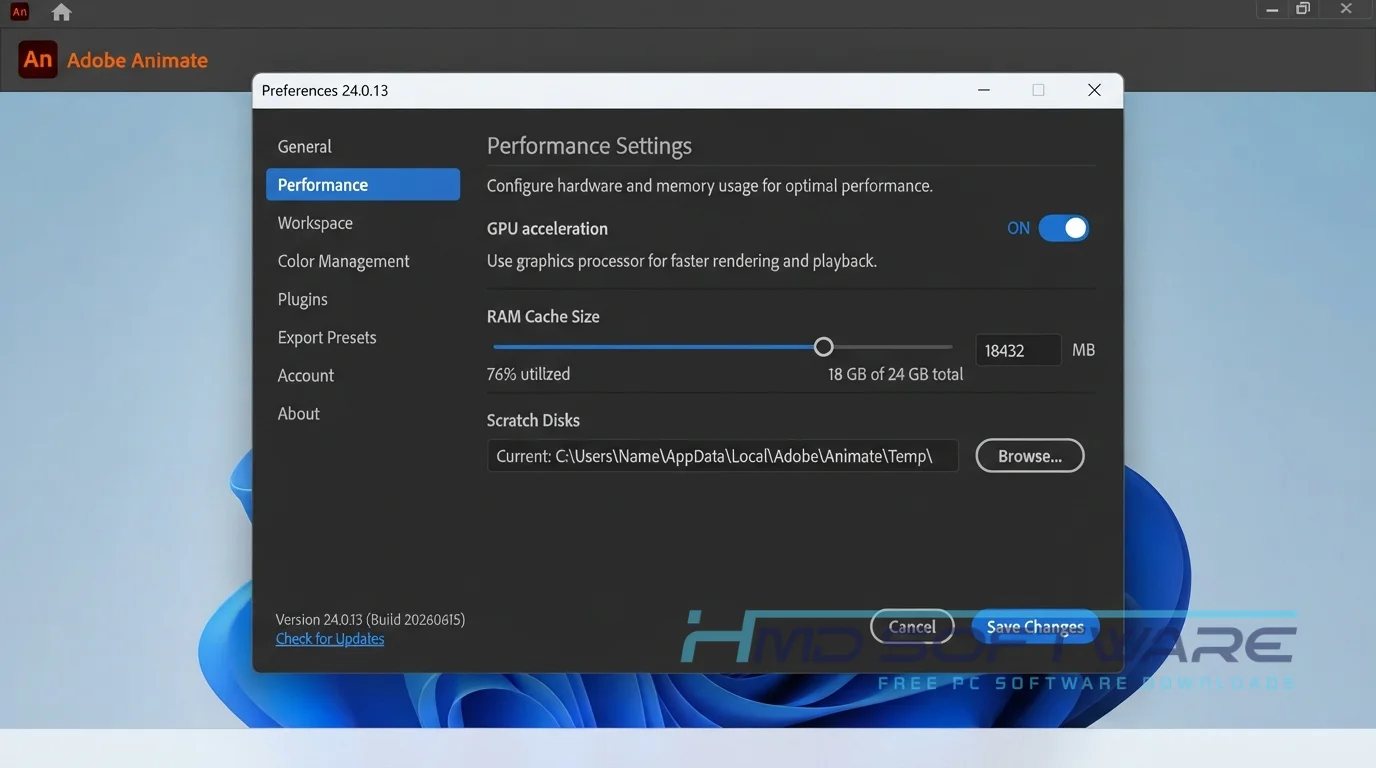
Task: Click Save Changes
Action: (1035, 627)
